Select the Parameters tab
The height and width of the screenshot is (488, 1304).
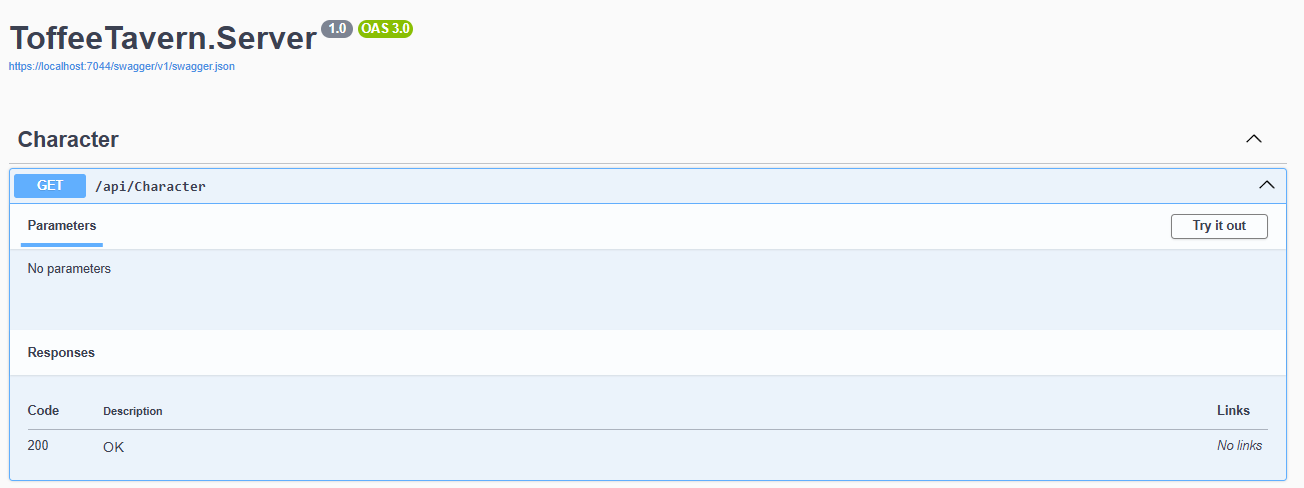click(x=62, y=225)
